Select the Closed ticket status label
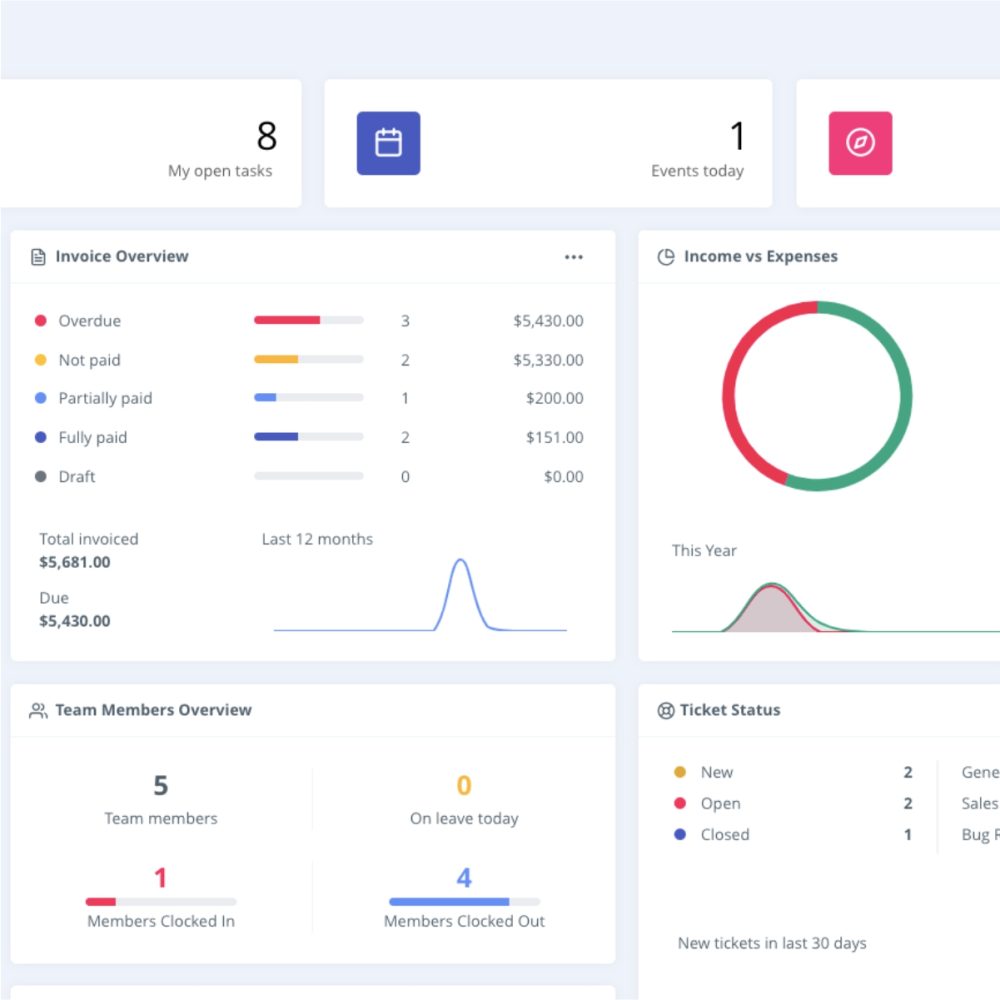 (725, 834)
